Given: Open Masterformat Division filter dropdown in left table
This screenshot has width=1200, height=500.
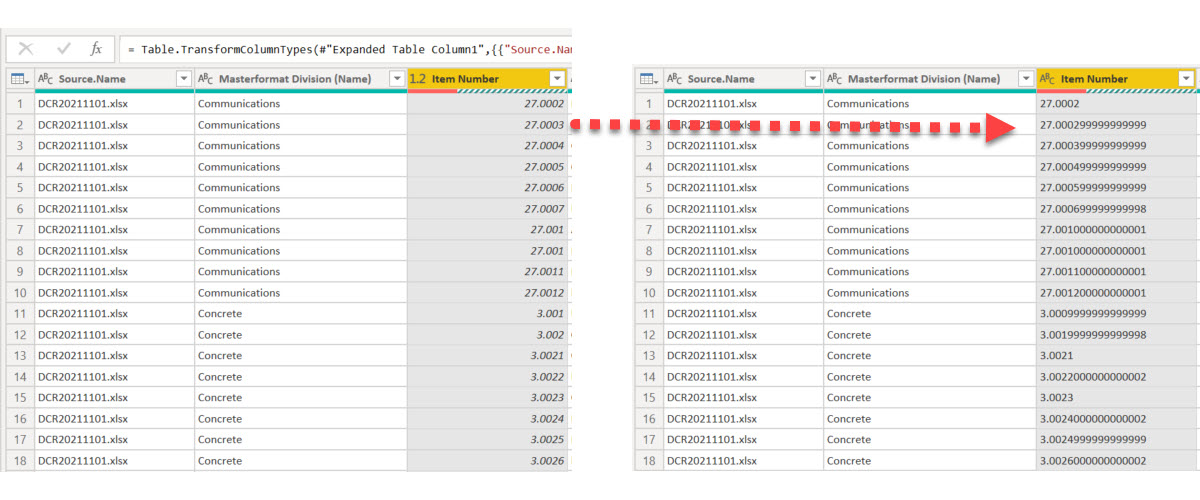Looking at the screenshot, I should [x=397, y=79].
